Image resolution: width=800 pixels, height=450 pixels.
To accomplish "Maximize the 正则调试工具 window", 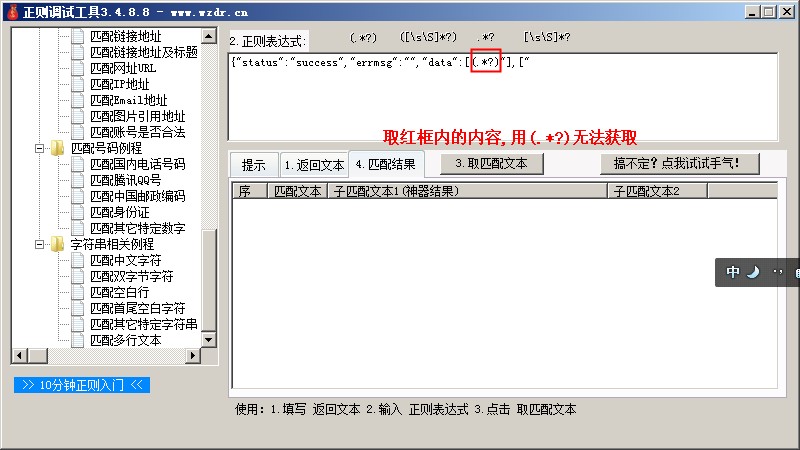I will coord(768,12).
